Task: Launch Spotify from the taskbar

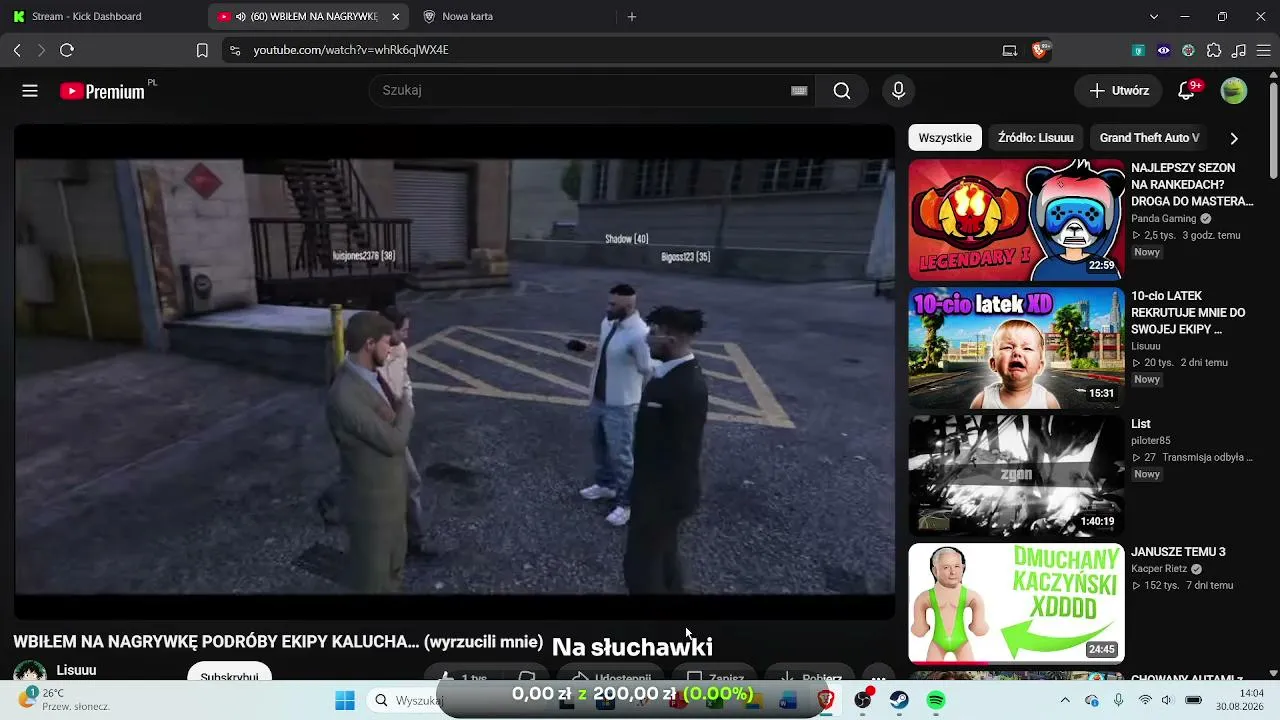Action: (936, 701)
